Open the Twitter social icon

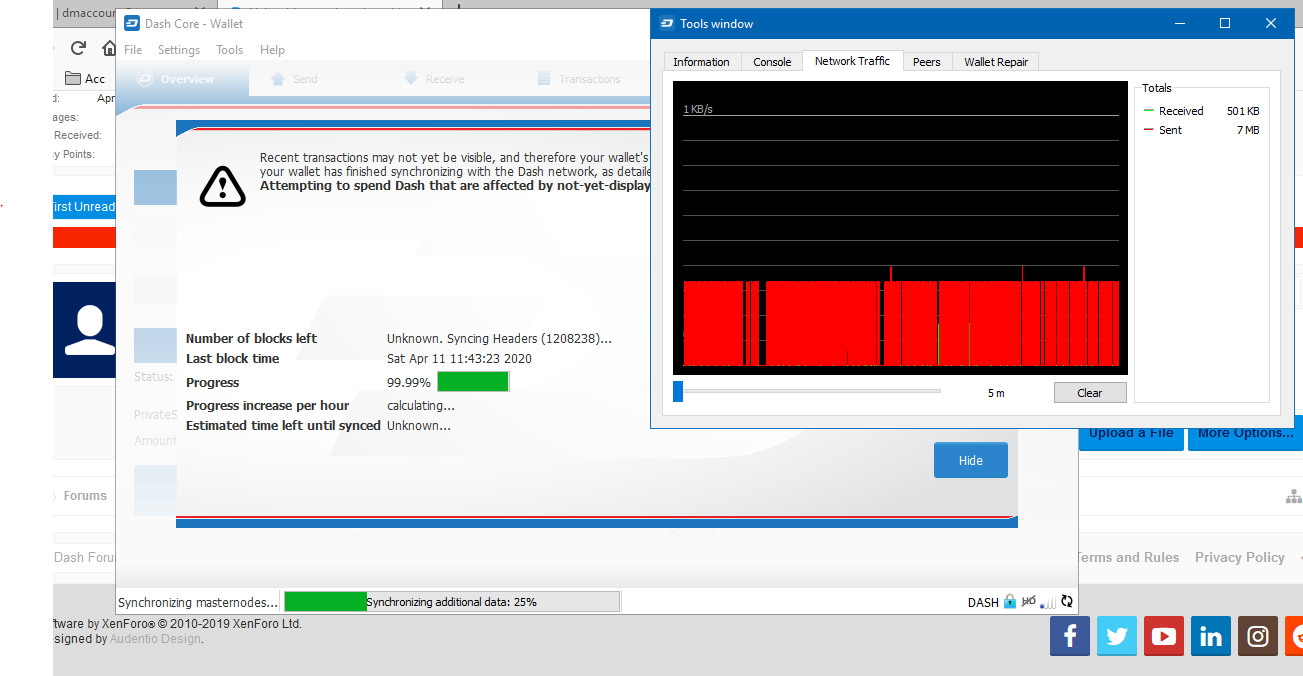(1117, 636)
